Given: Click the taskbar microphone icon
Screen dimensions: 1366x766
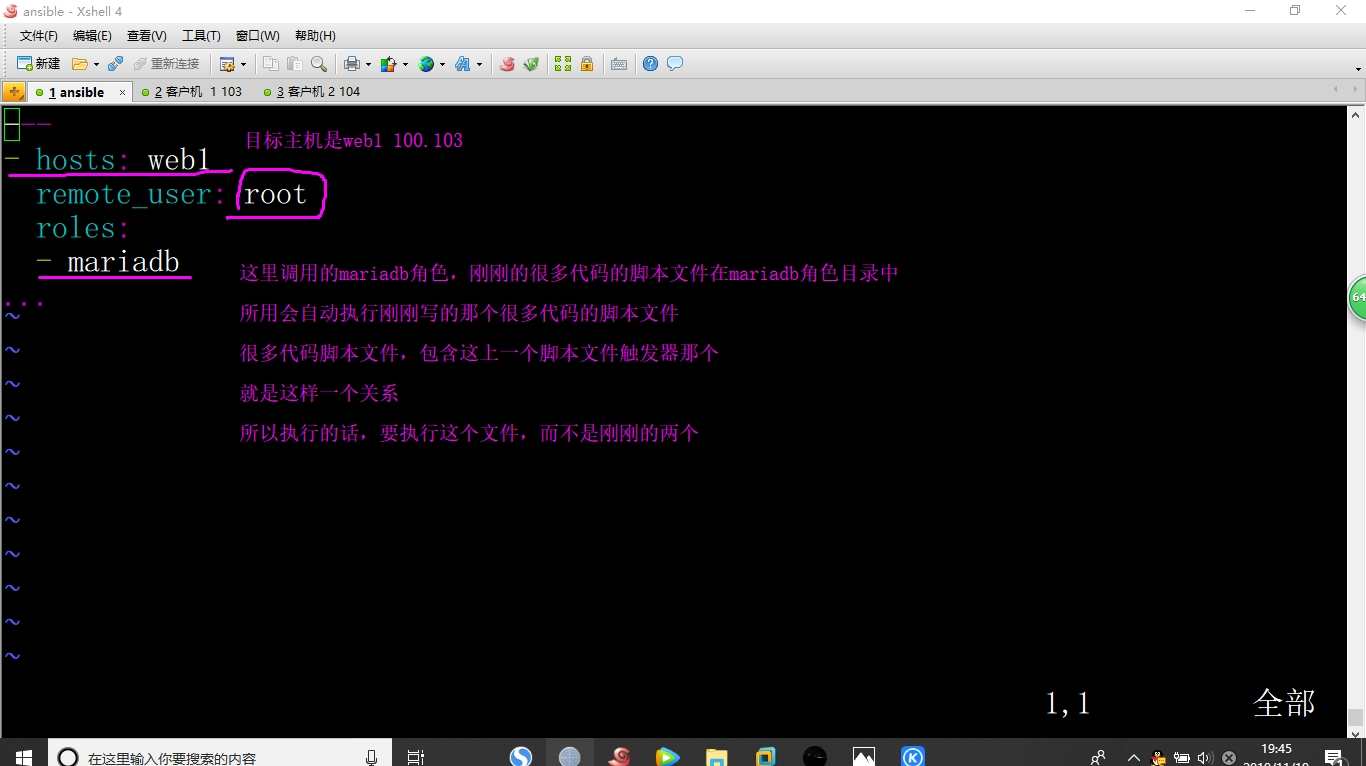Looking at the screenshot, I should (371, 757).
